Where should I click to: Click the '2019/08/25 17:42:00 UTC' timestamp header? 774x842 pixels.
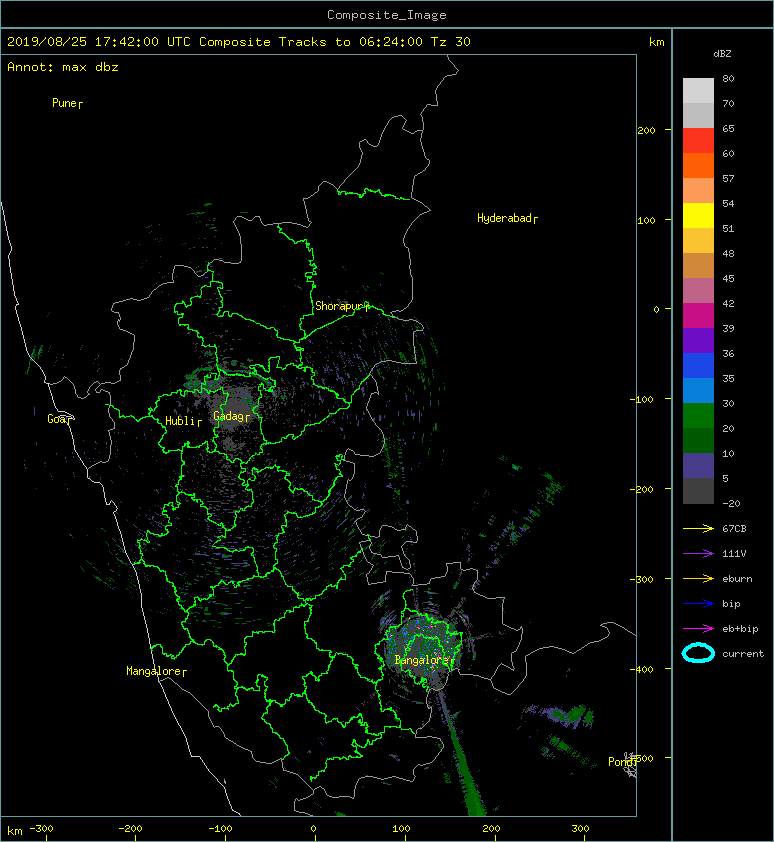click(98, 42)
